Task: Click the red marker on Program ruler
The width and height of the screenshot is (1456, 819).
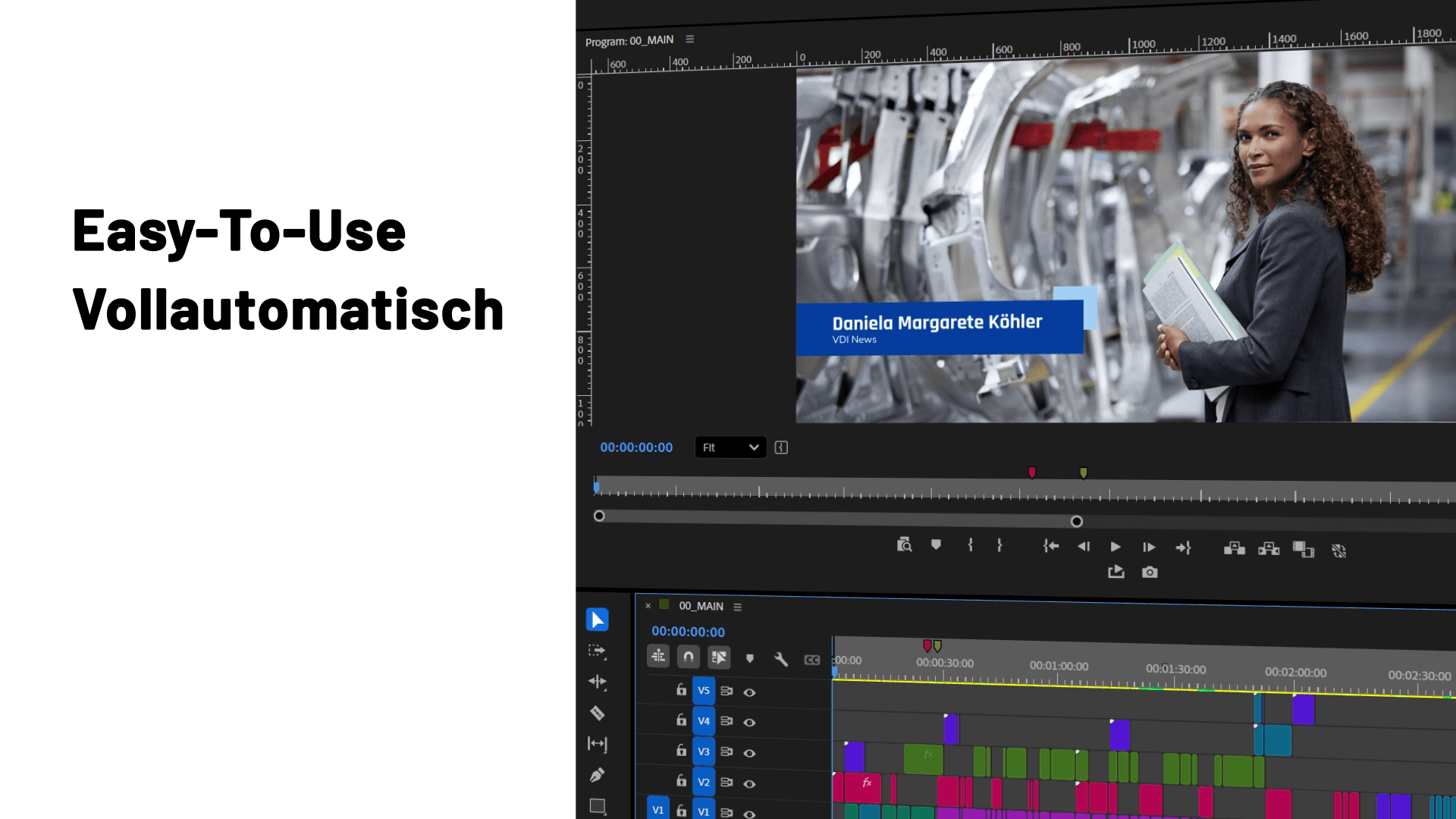Action: coord(1032,472)
